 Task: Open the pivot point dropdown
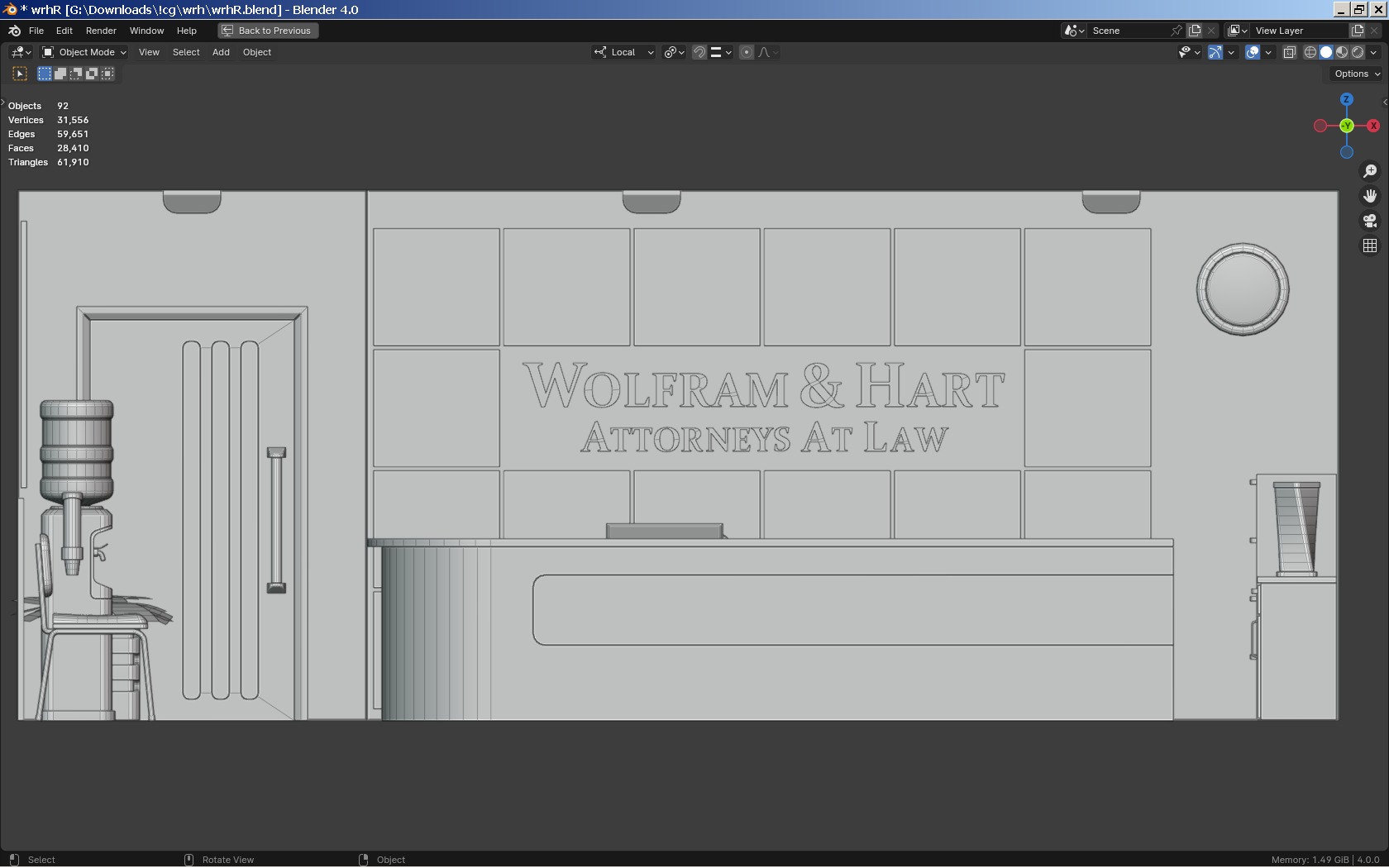click(x=674, y=52)
